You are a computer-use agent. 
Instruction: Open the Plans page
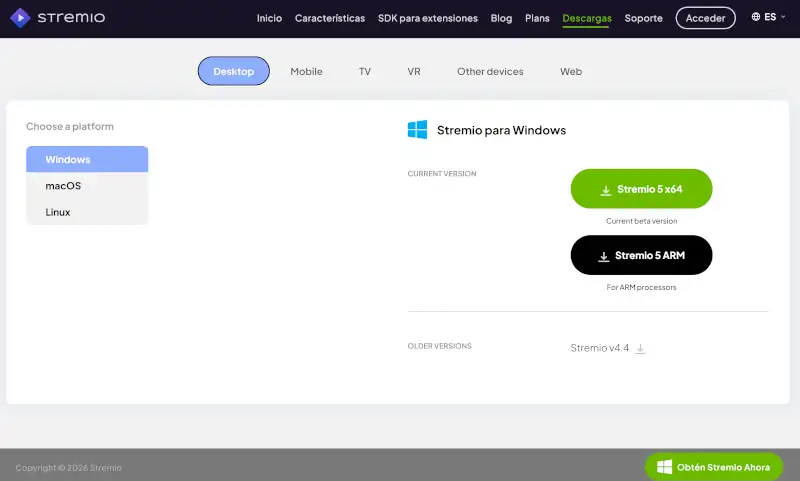pyautogui.click(x=537, y=18)
